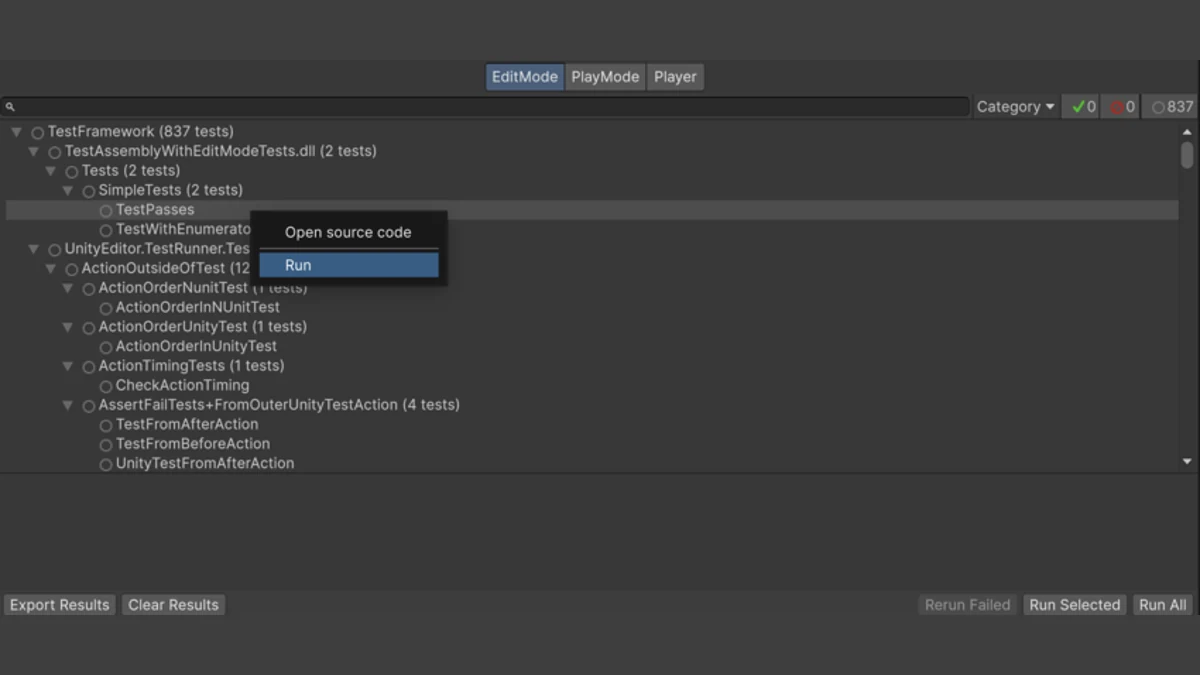Click the Run All button
Screen dimensions: 1200x675
click(x=1163, y=605)
